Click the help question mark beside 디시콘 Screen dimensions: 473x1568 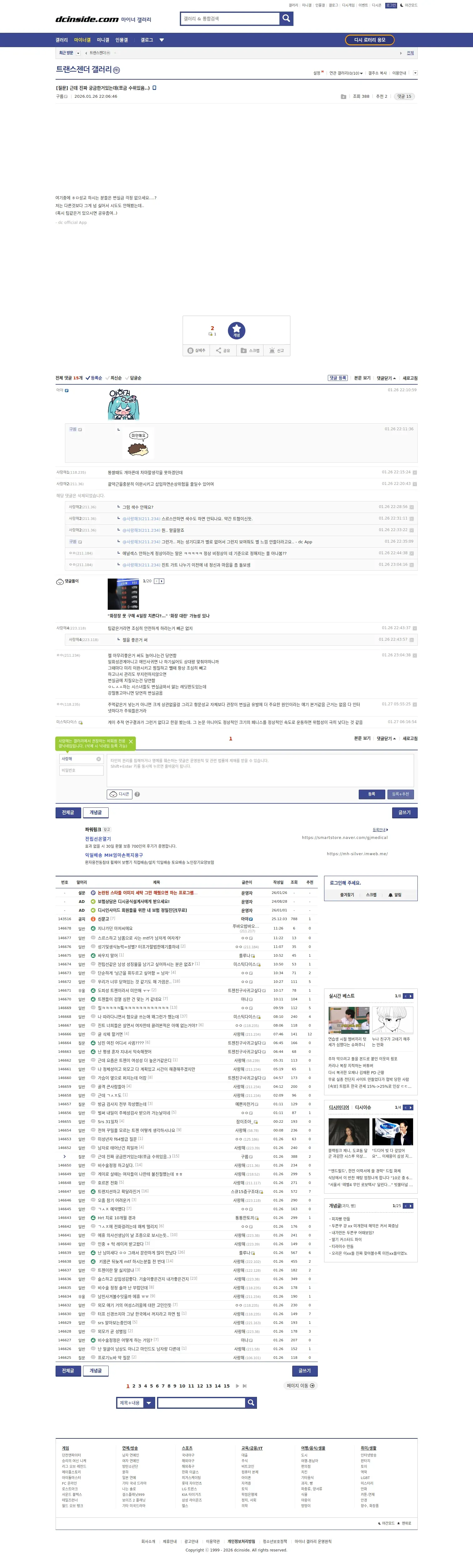137,794
